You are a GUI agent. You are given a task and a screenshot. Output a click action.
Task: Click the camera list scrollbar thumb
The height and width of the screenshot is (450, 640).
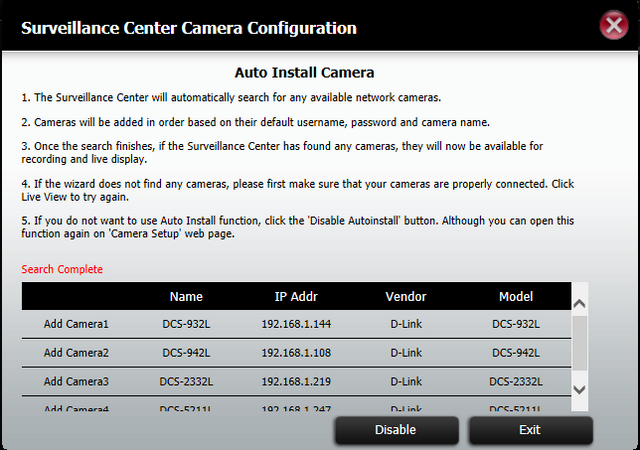[580, 343]
